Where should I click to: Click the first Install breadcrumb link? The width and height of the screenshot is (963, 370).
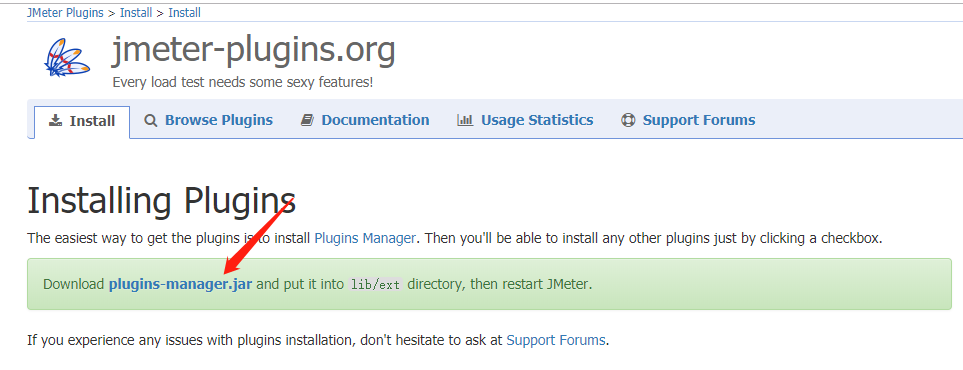[136, 12]
